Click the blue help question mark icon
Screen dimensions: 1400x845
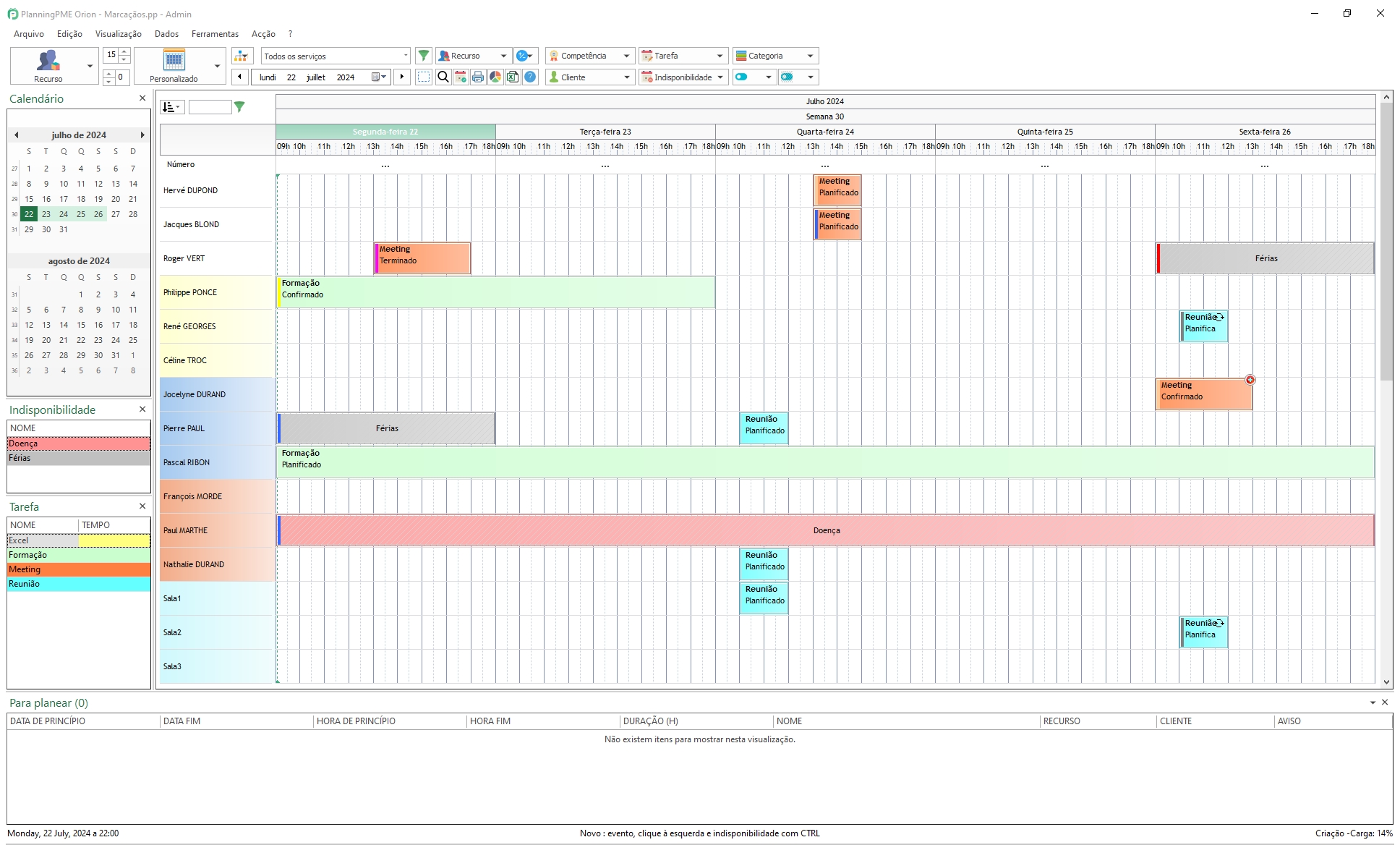(x=530, y=77)
